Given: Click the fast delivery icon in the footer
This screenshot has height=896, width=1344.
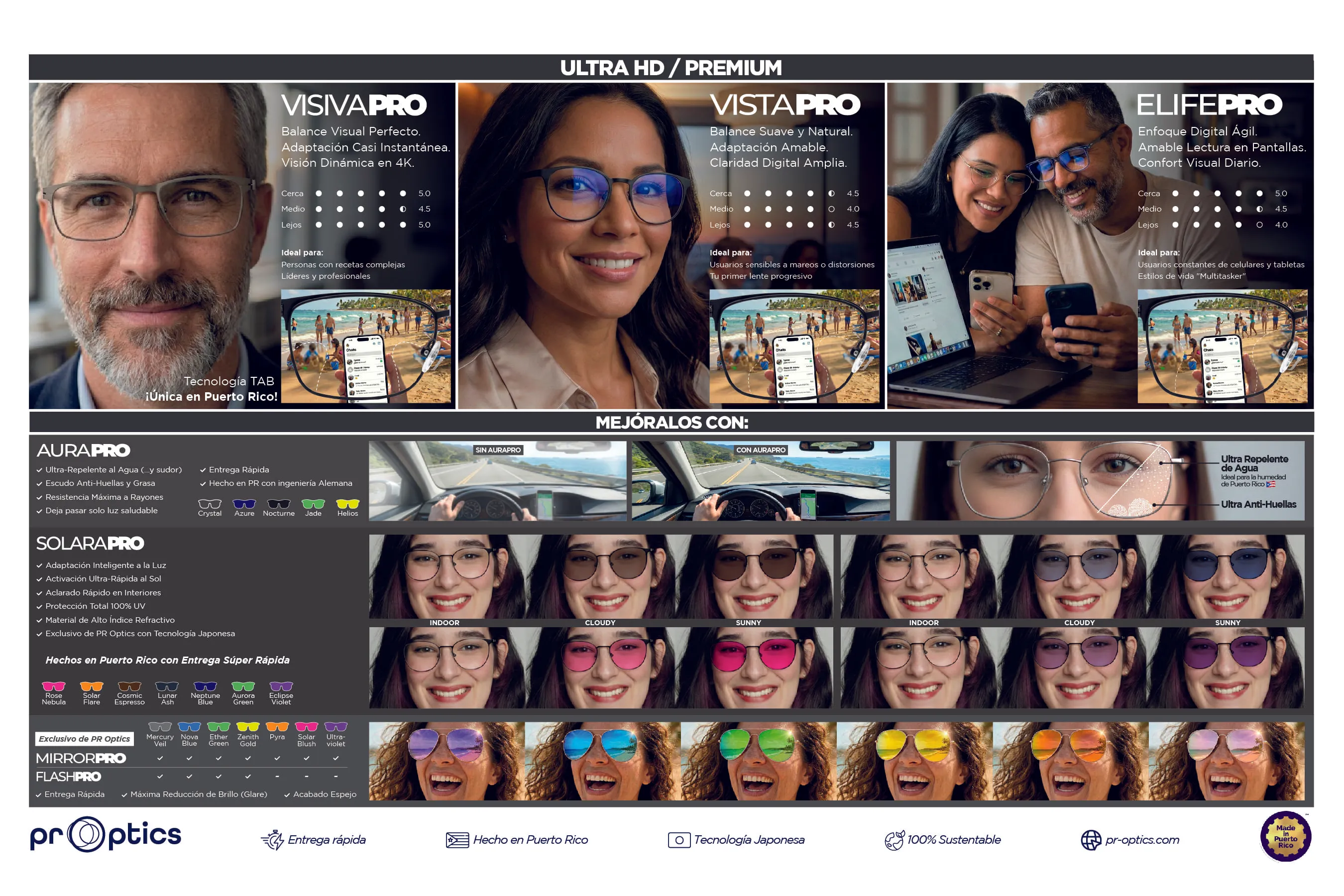Looking at the screenshot, I should tap(273, 839).
